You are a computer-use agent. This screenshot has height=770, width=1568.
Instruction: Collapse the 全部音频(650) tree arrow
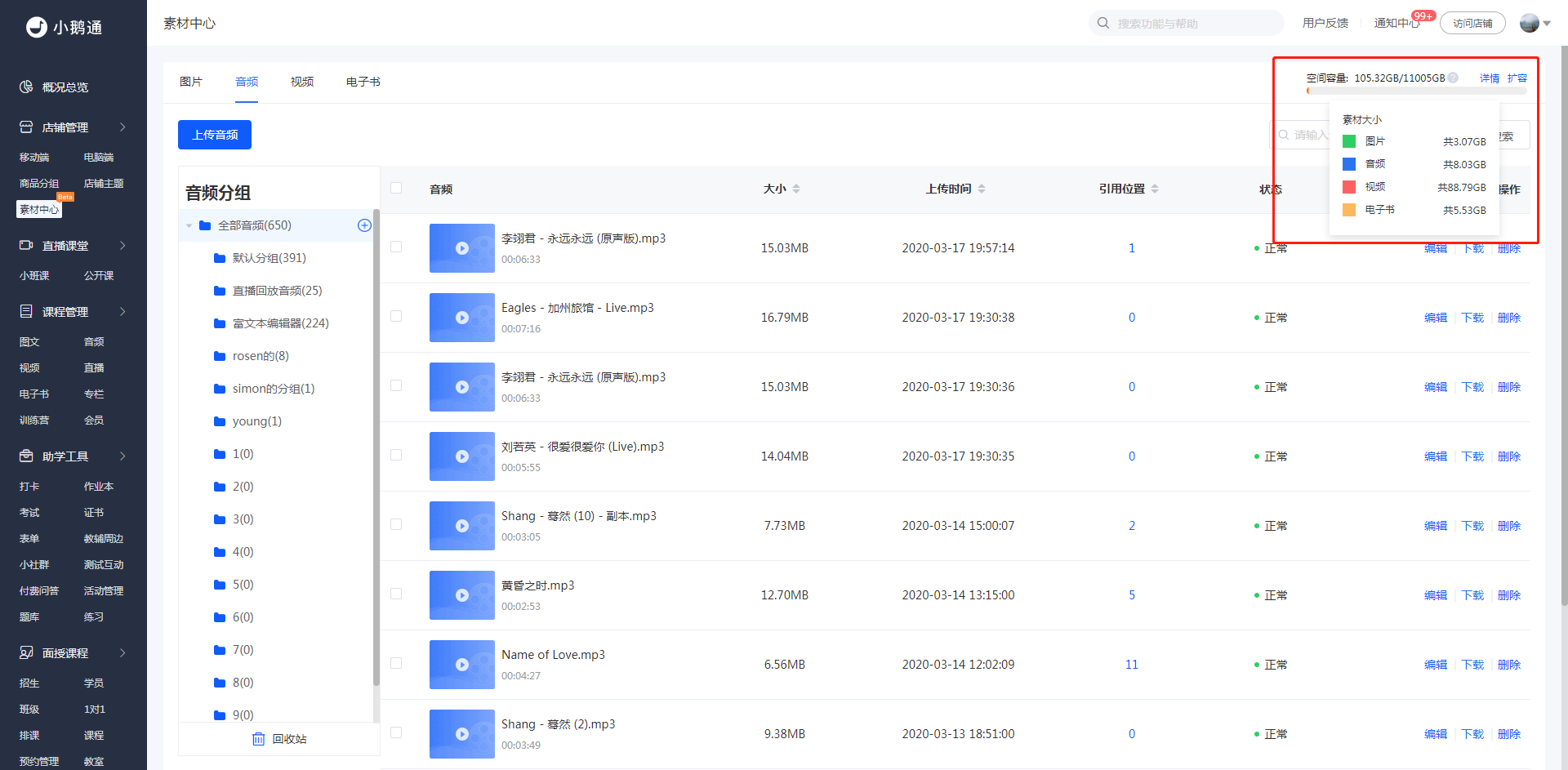[x=189, y=225]
